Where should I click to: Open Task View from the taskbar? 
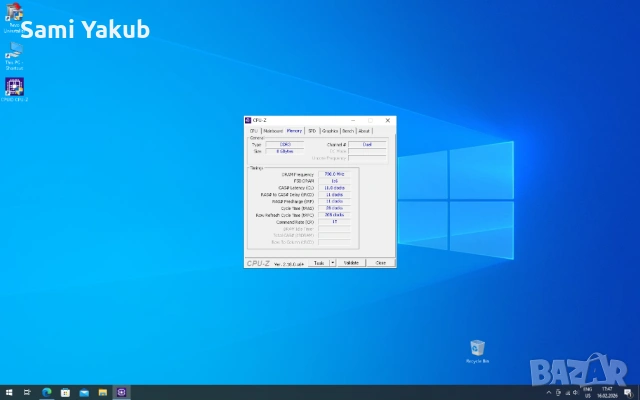click(28, 392)
